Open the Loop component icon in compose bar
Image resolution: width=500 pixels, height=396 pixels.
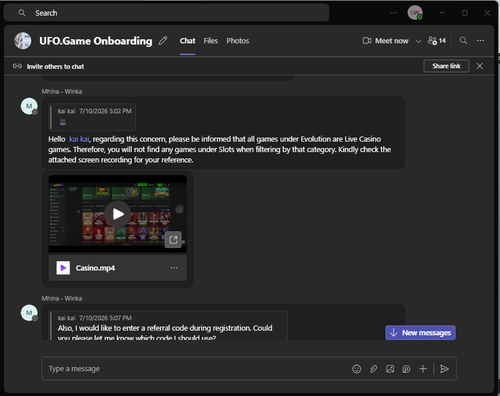(406, 369)
